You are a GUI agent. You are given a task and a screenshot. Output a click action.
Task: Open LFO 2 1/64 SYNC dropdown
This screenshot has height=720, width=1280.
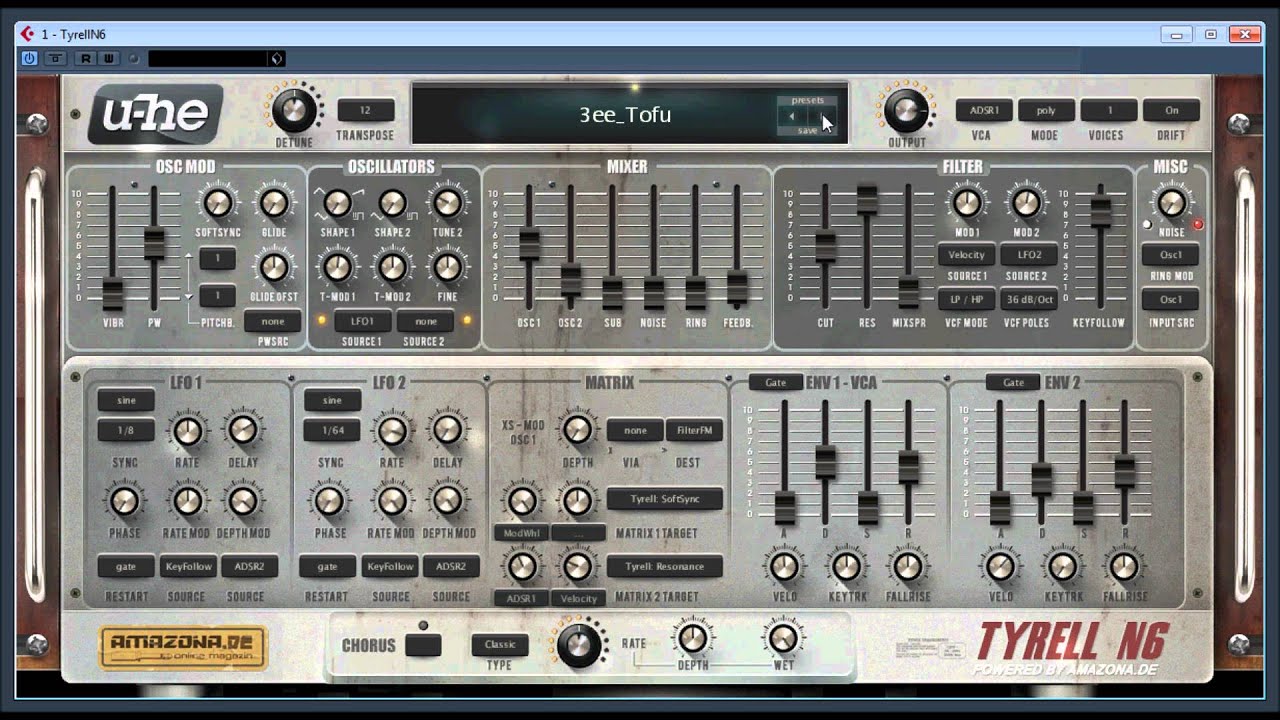pos(331,431)
